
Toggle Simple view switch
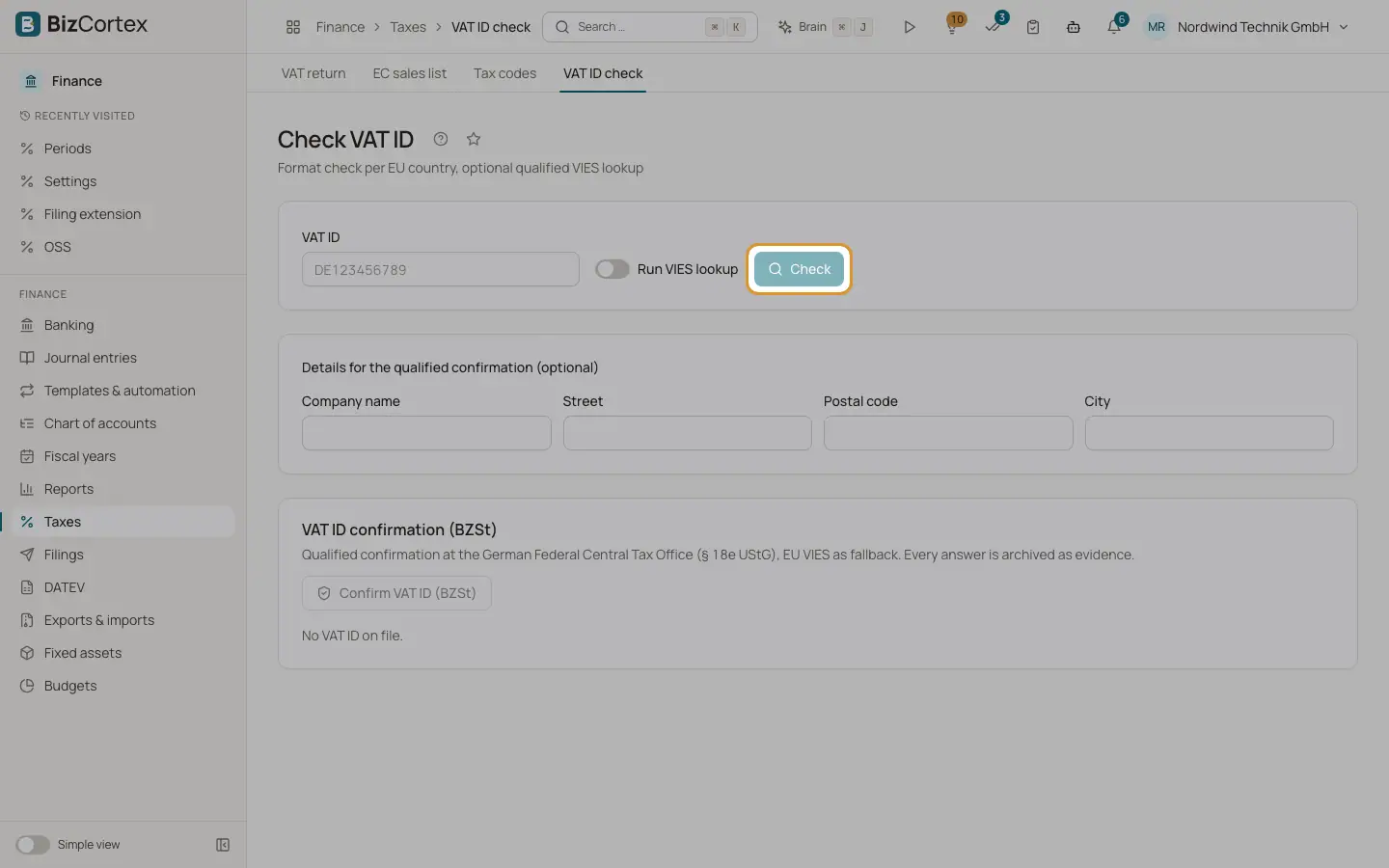tap(32, 845)
